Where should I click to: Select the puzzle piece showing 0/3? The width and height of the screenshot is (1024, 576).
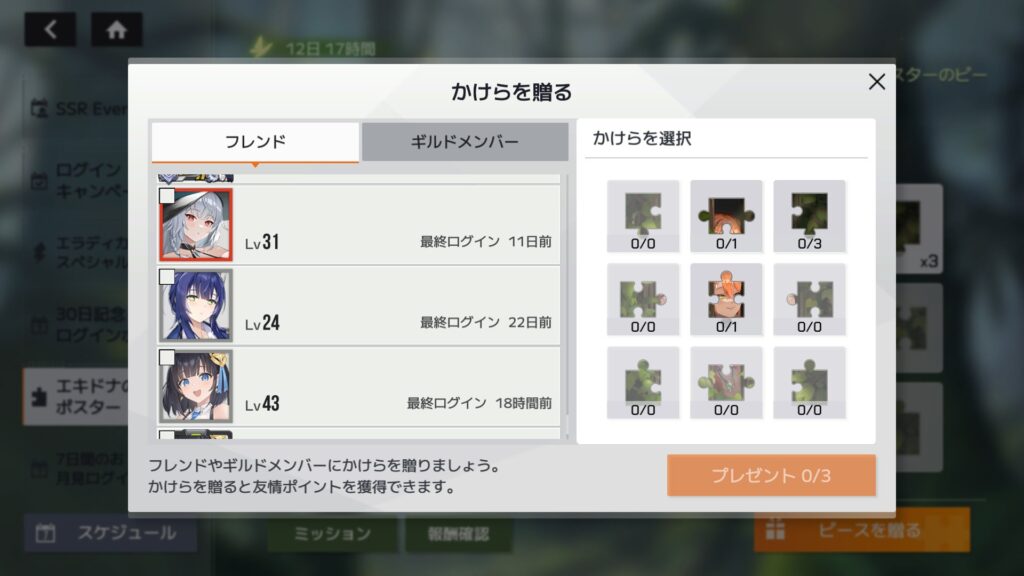[809, 216]
